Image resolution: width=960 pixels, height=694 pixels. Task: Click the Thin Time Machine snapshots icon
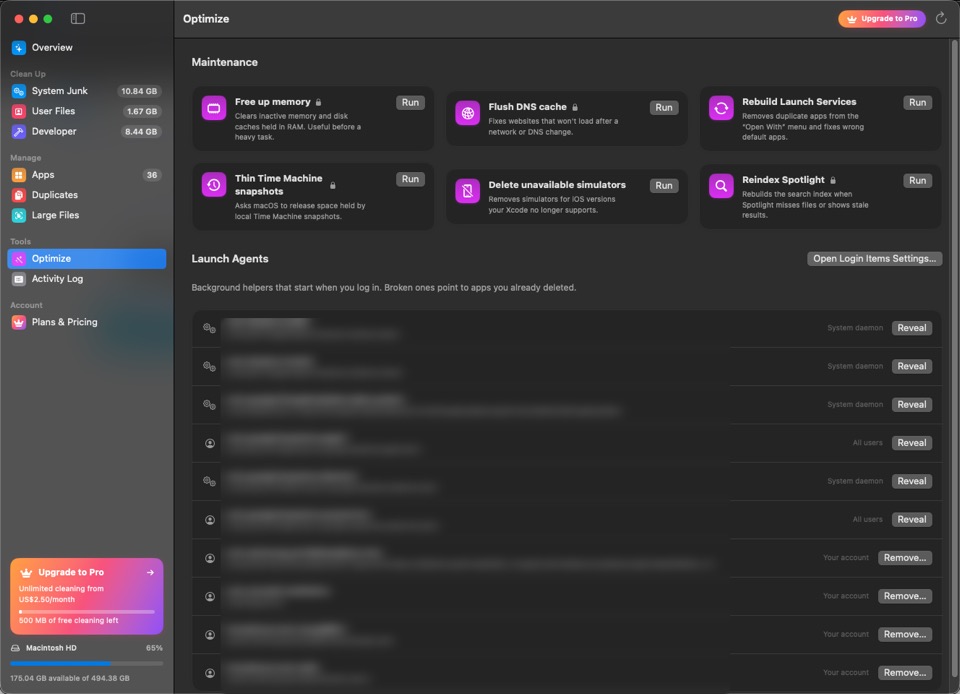214,185
